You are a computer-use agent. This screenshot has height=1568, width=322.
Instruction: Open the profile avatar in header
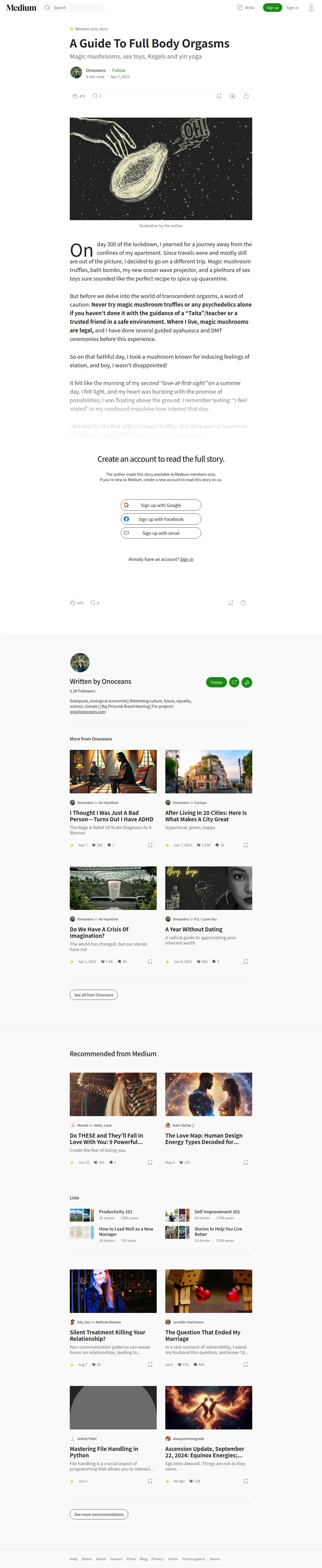pyautogui.click(x=311, y=8)
